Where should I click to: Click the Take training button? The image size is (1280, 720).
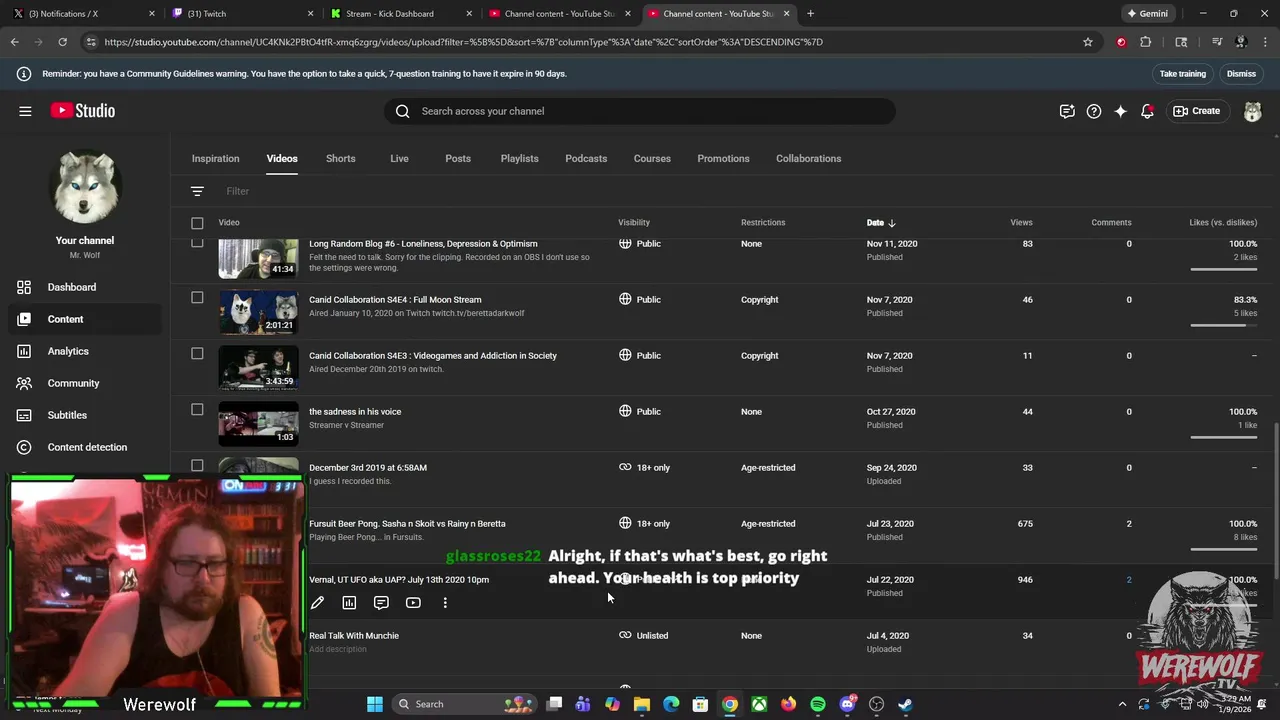click(1183, 74)
